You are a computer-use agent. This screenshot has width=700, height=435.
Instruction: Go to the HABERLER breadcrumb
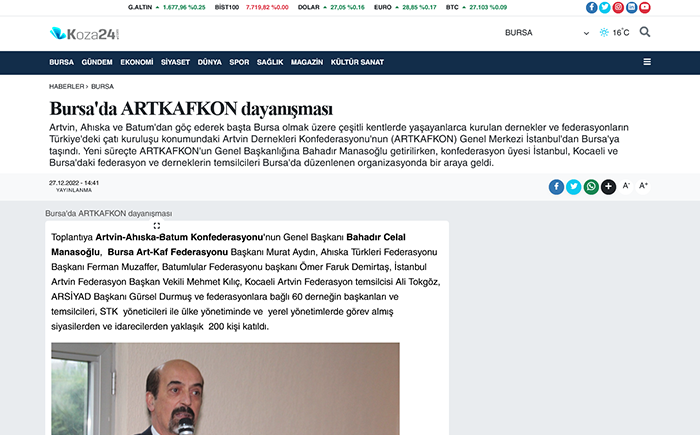pyautogui.click(x=67, y=87)
